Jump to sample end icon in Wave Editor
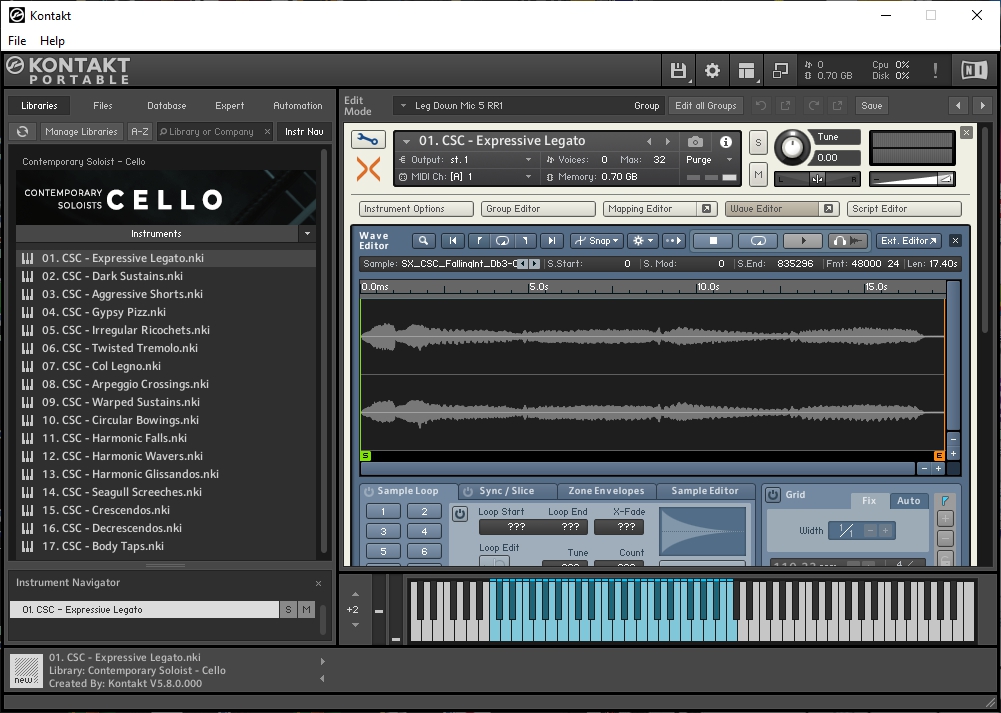 pyautogui.click(x=551, y=241)
